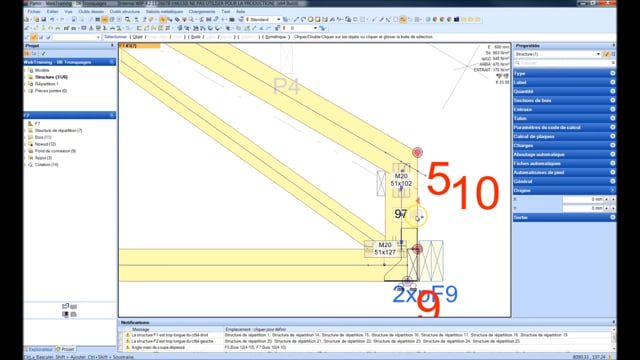The height and width of the screenshot is (360, 640).
Task: Click the save disk icon in toolbar
Action: click(x=44, y=19)
